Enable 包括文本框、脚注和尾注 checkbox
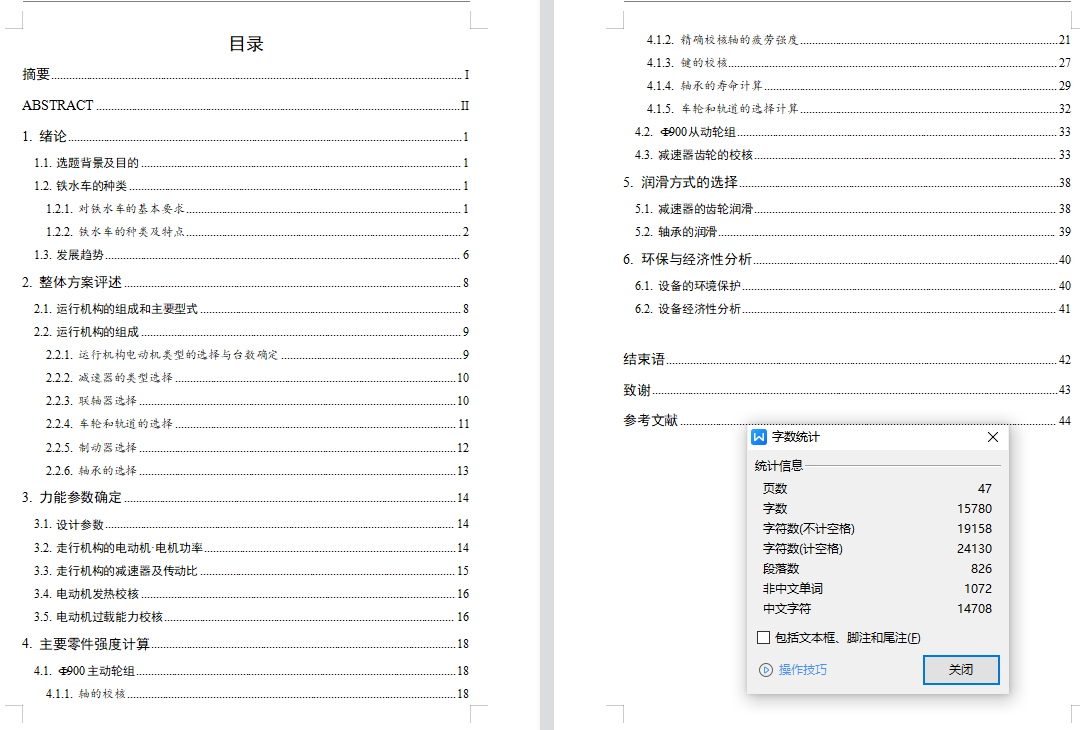The image size is (1080, 730). click(763, 638)
